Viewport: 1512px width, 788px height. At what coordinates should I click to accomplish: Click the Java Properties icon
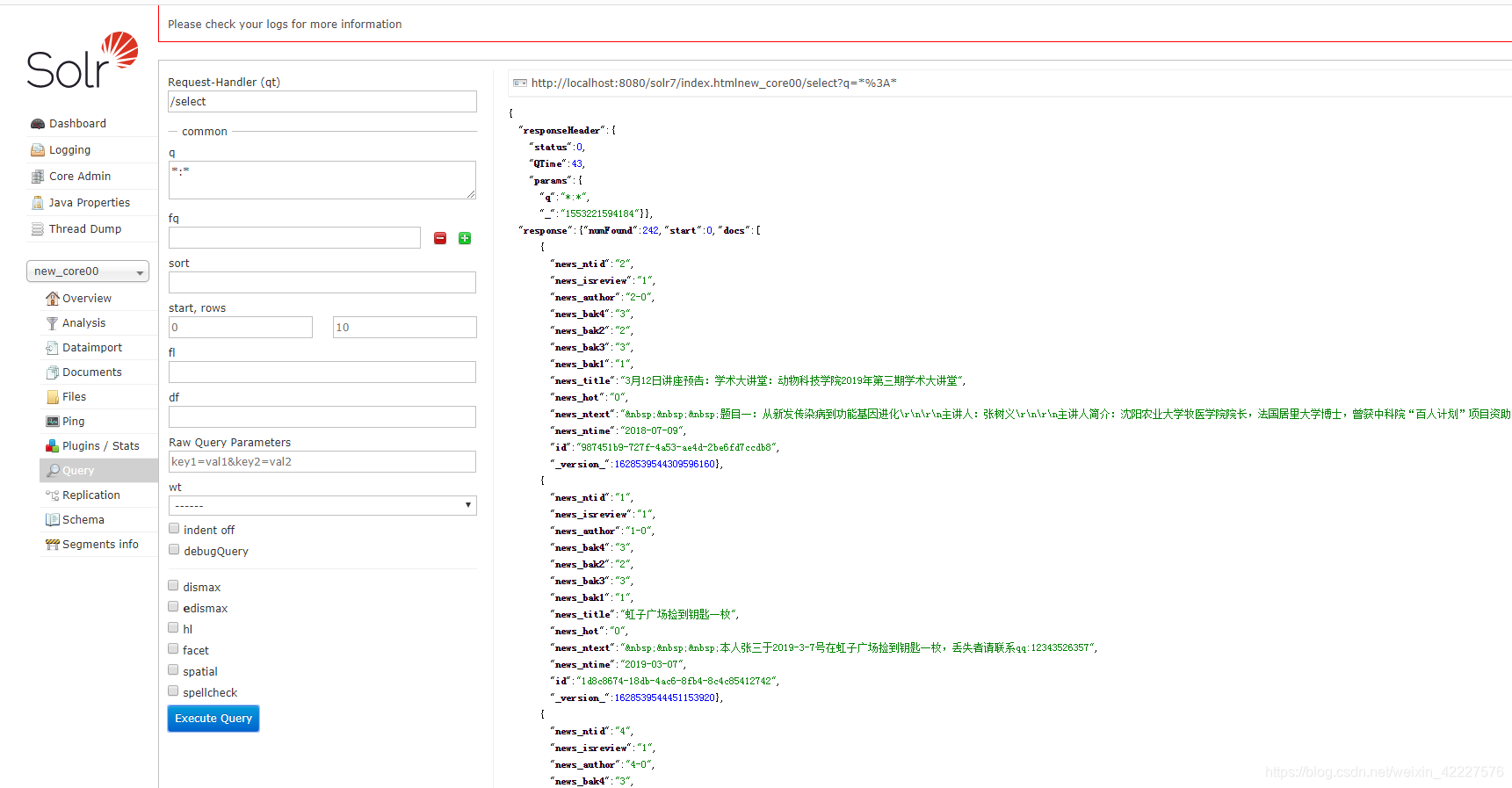37,203
